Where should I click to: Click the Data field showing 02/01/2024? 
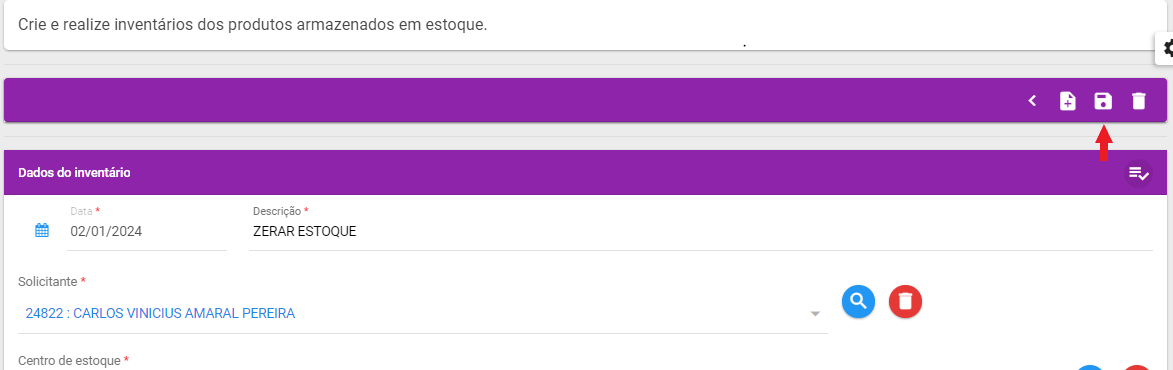click(147, 231)
